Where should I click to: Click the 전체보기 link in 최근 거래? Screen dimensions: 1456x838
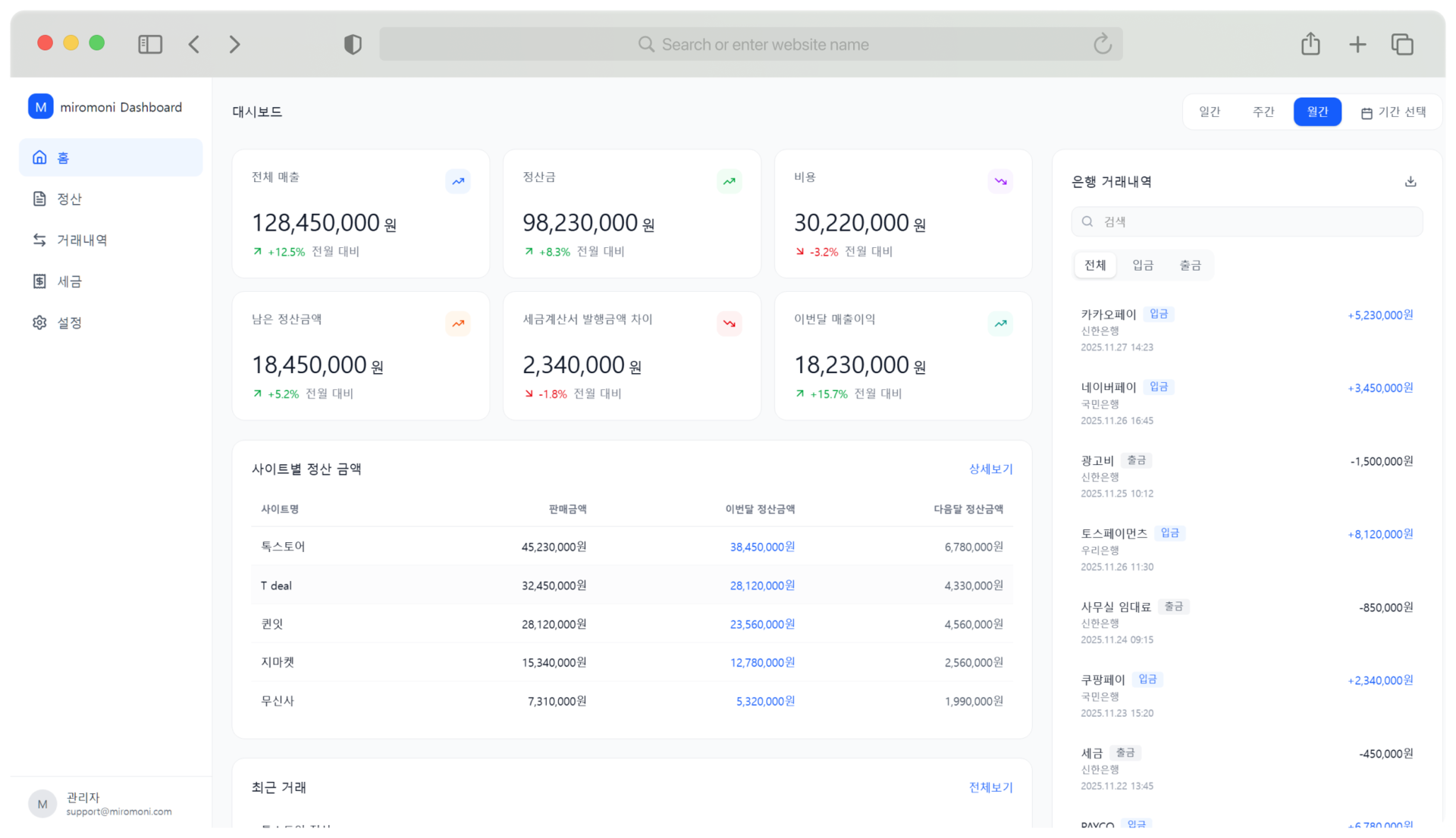(990, 787)
